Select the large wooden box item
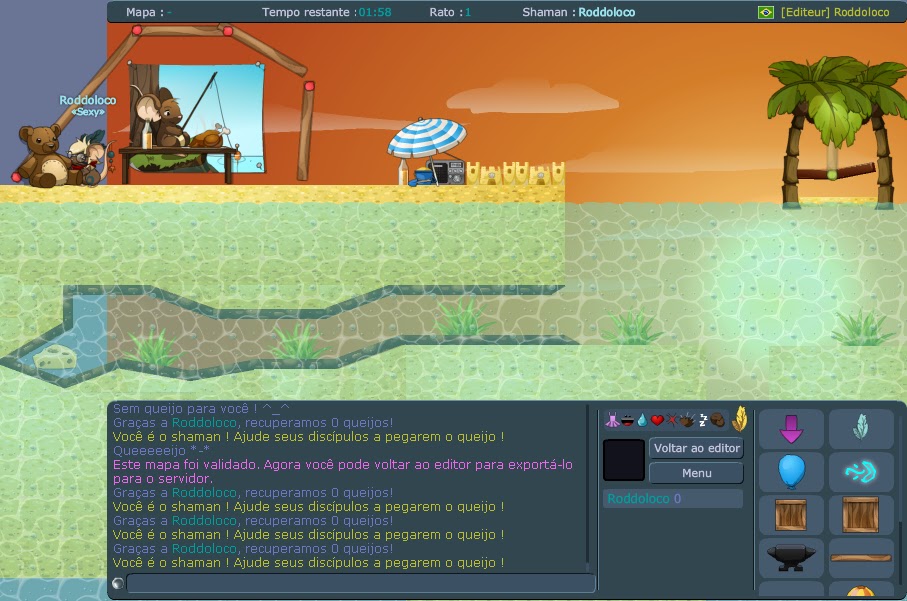The width and height of the screenshot is (907, 601). 859,514
